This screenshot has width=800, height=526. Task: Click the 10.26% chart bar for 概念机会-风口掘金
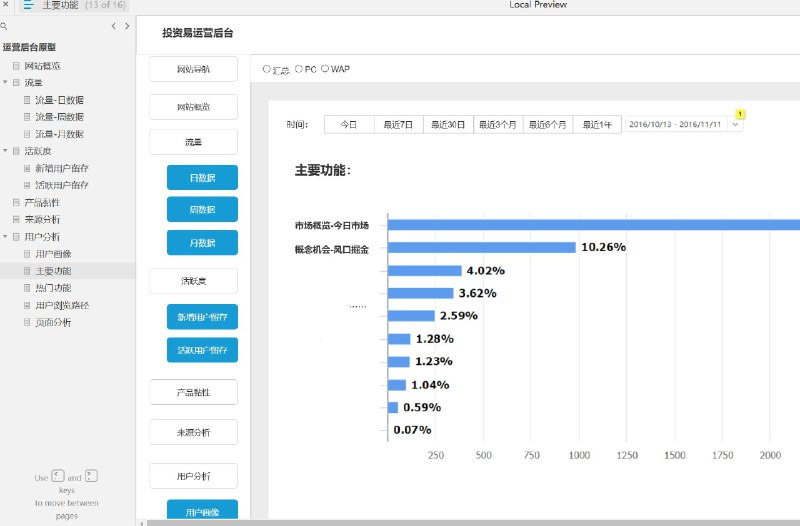482,247
